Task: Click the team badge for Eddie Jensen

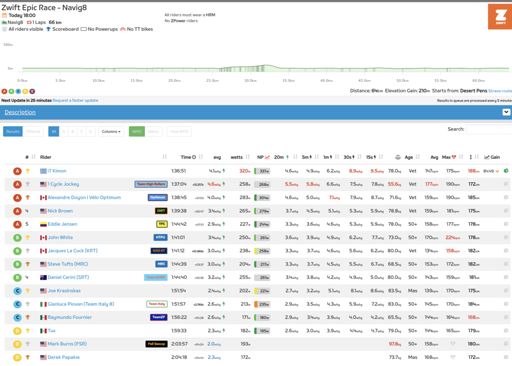Action: [x=162, y=224]
